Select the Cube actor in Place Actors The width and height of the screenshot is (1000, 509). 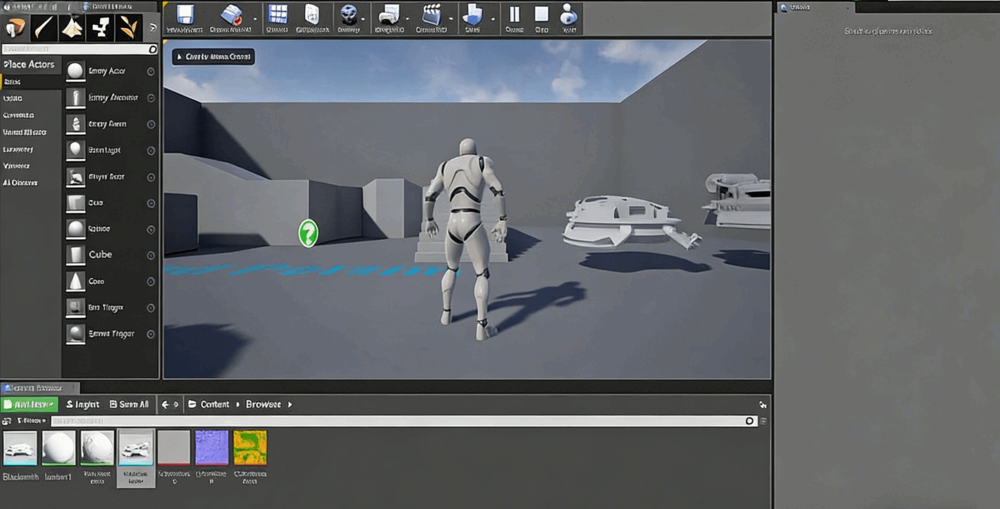pos(101,255)
